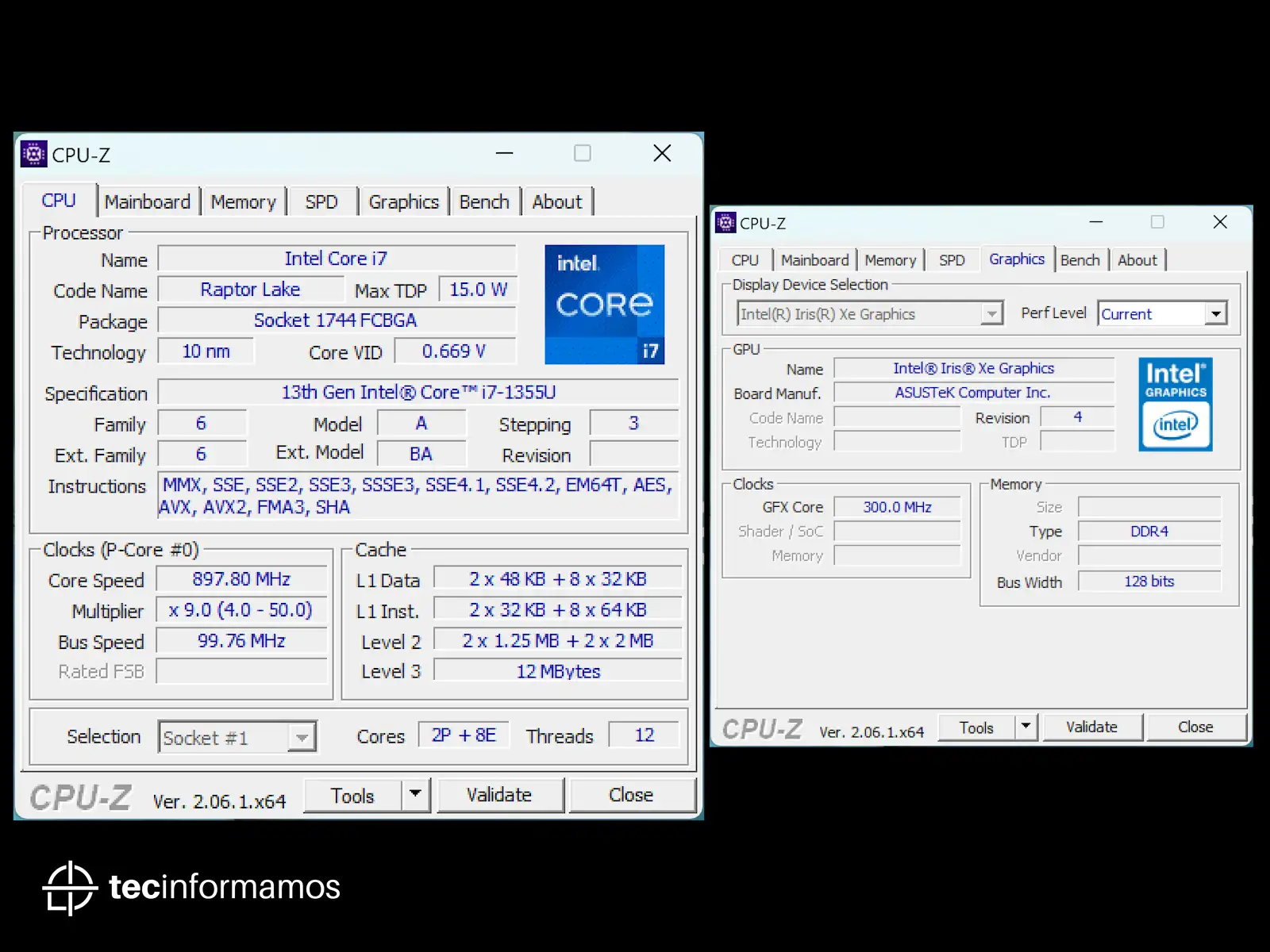Click the Model value "A"

(421, 424)
